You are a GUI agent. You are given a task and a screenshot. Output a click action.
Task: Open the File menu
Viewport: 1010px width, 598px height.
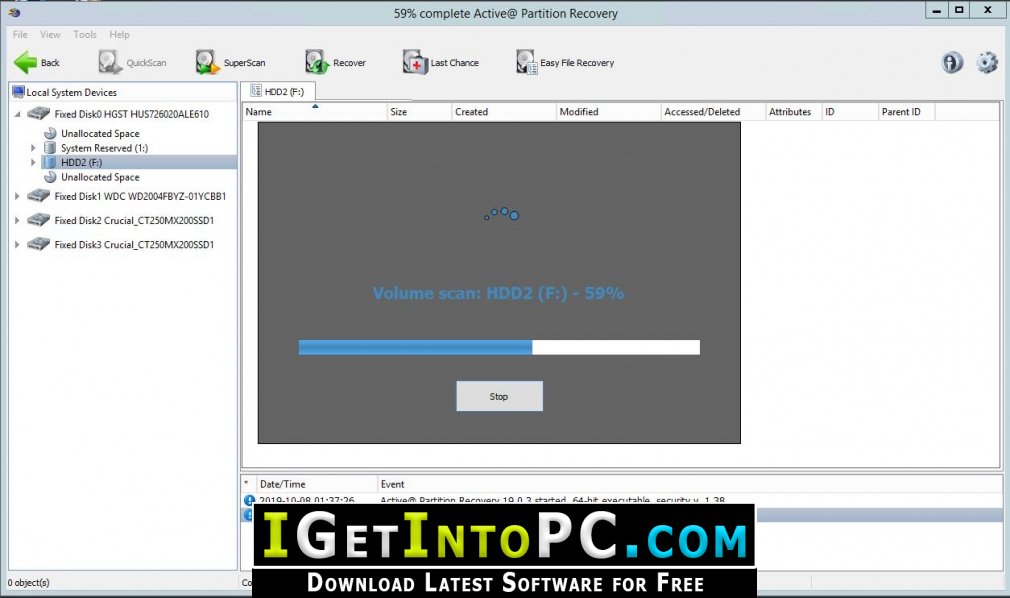(20, 34)
